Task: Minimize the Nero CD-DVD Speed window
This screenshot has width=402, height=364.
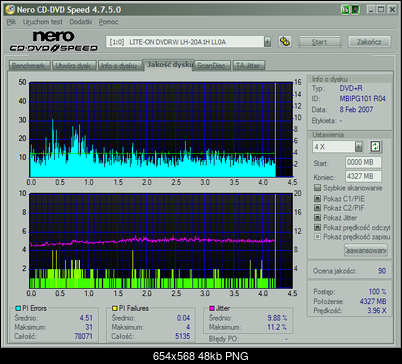Action: point(371,10)
